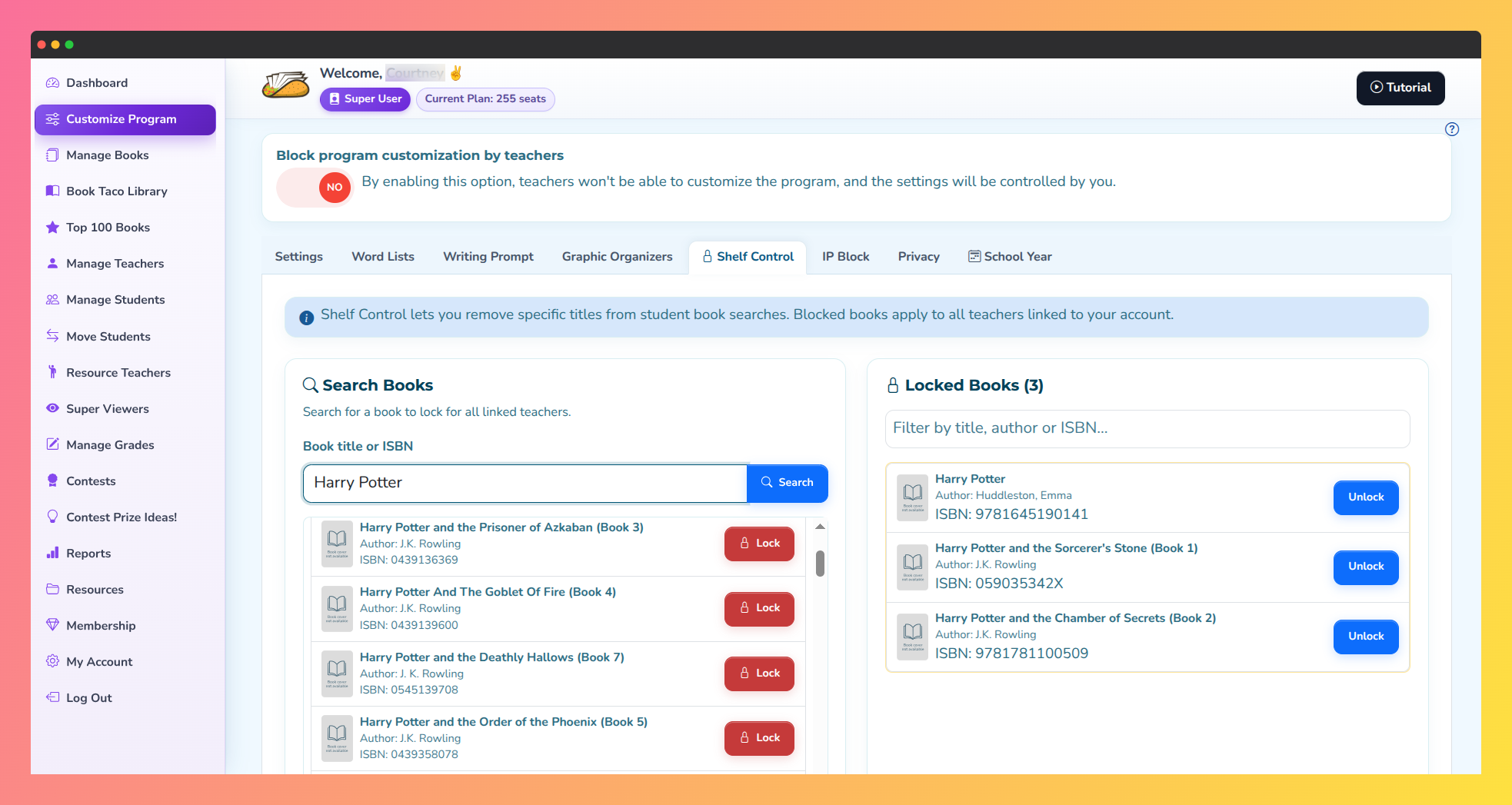Click the Filter by title, author or ISBN field
This screenshot has width=1512, height=805.
[1147, 428]
